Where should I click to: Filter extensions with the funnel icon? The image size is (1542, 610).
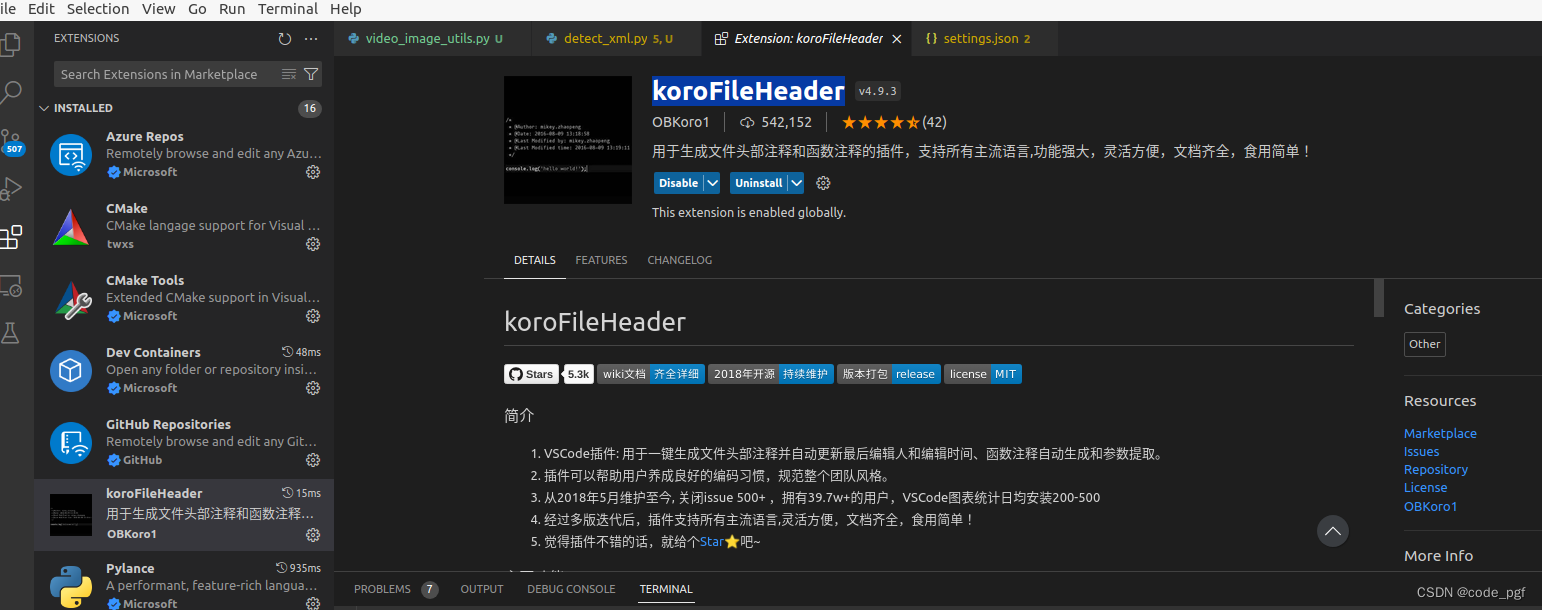(311, 74)
